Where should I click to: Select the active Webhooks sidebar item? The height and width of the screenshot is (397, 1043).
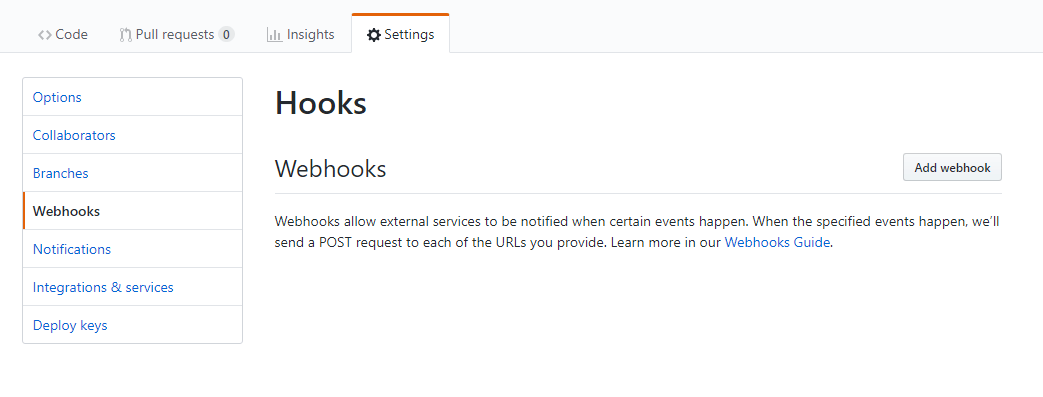(132, 211)
